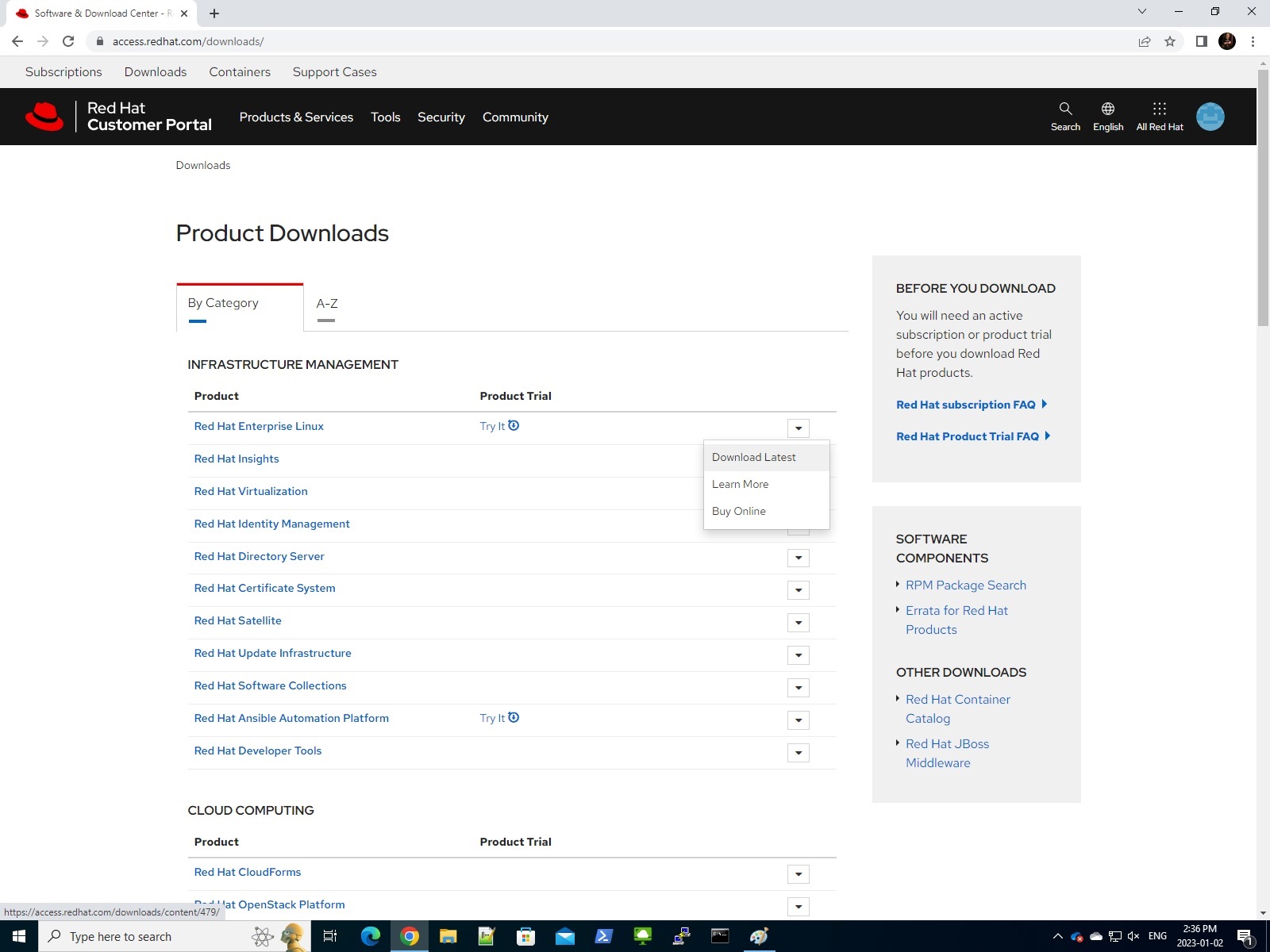Bookmark this page with the star icon
This screenshot has height=952, width=1270.
click(x=1170, y=41)
